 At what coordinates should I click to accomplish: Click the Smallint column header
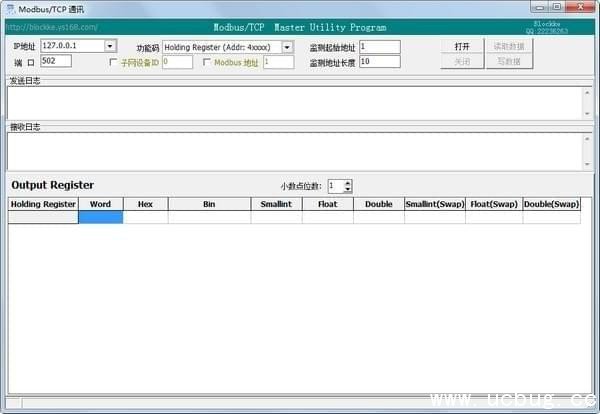[x=276, y=204]
